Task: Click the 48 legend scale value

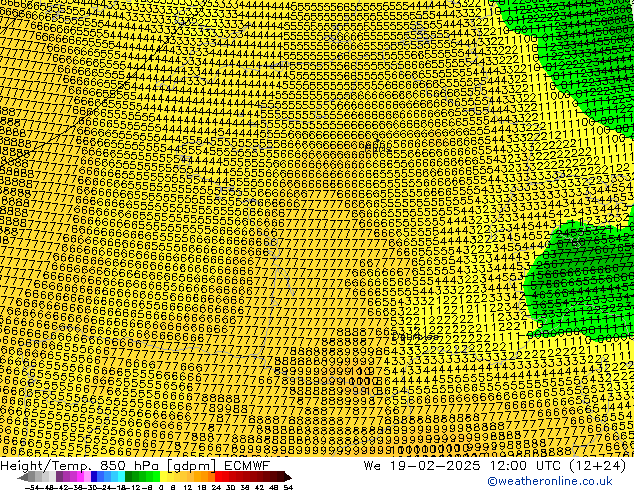Action: [x=273, y=487]
